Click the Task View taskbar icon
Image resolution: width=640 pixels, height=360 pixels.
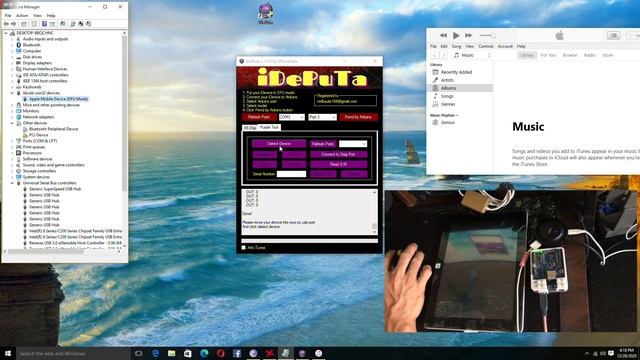click(139, 353)
